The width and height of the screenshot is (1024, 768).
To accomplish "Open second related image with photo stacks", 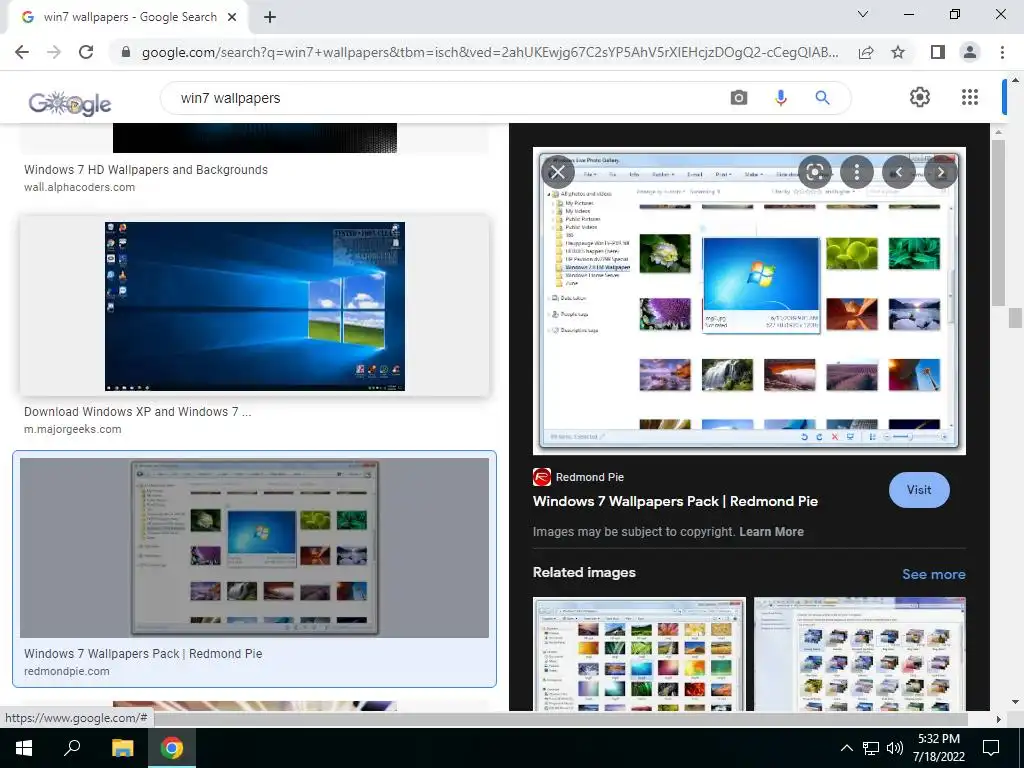I will 860,654.
